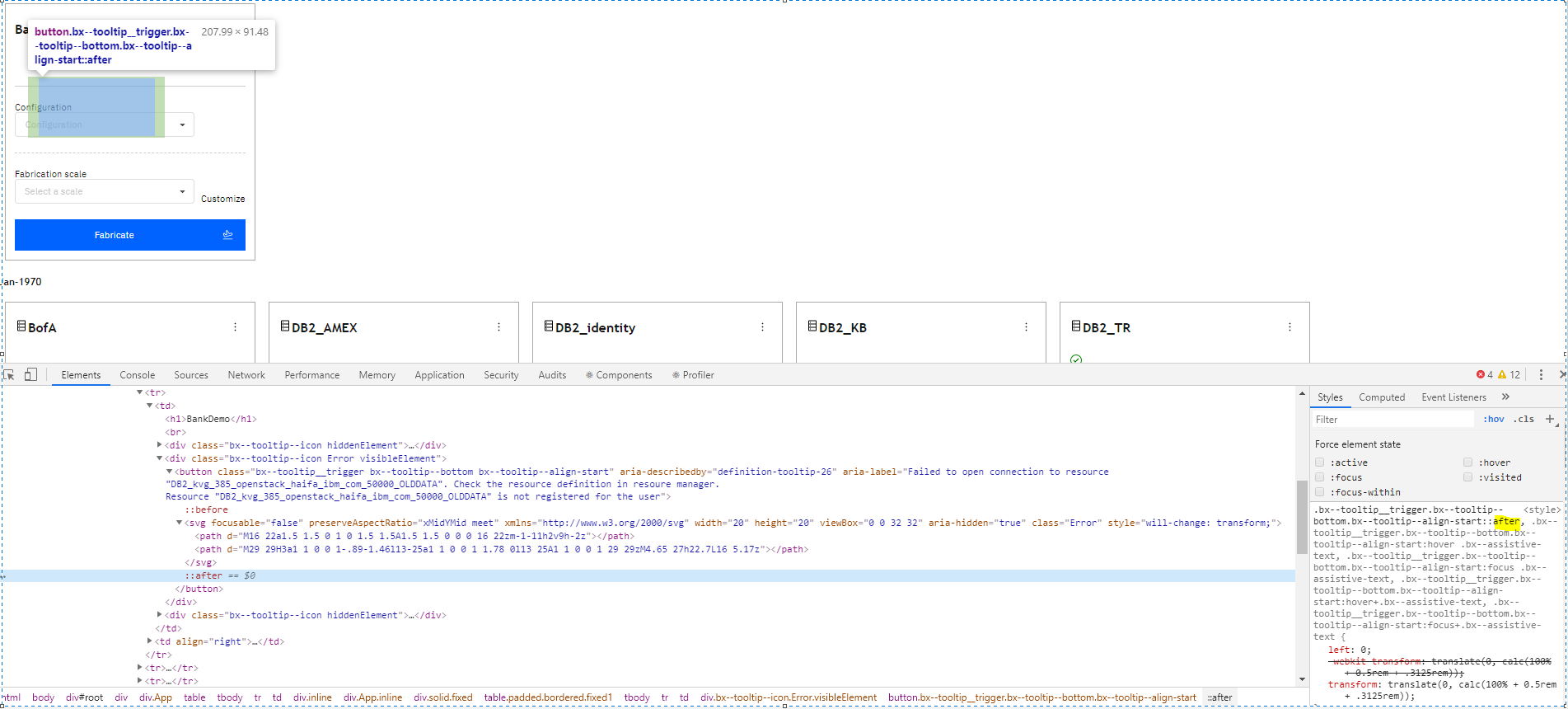Switch to the Event Listeners tab
This screenshot has width=1568, height=709.
(x=1453, y=397)
